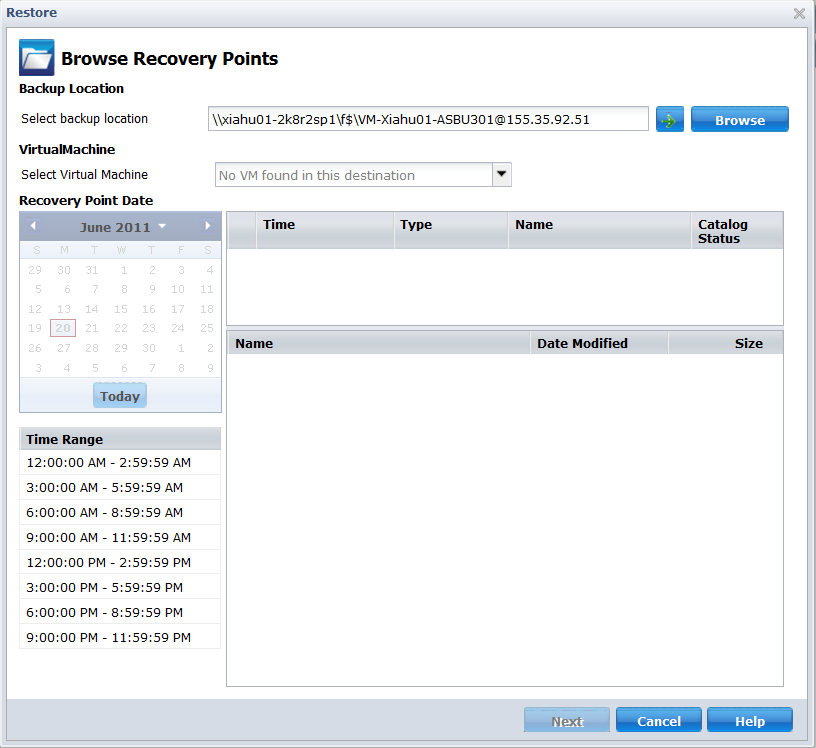Open Help for the Restore wizard
This screenshot has height=748, width=816.
(749, 719)
